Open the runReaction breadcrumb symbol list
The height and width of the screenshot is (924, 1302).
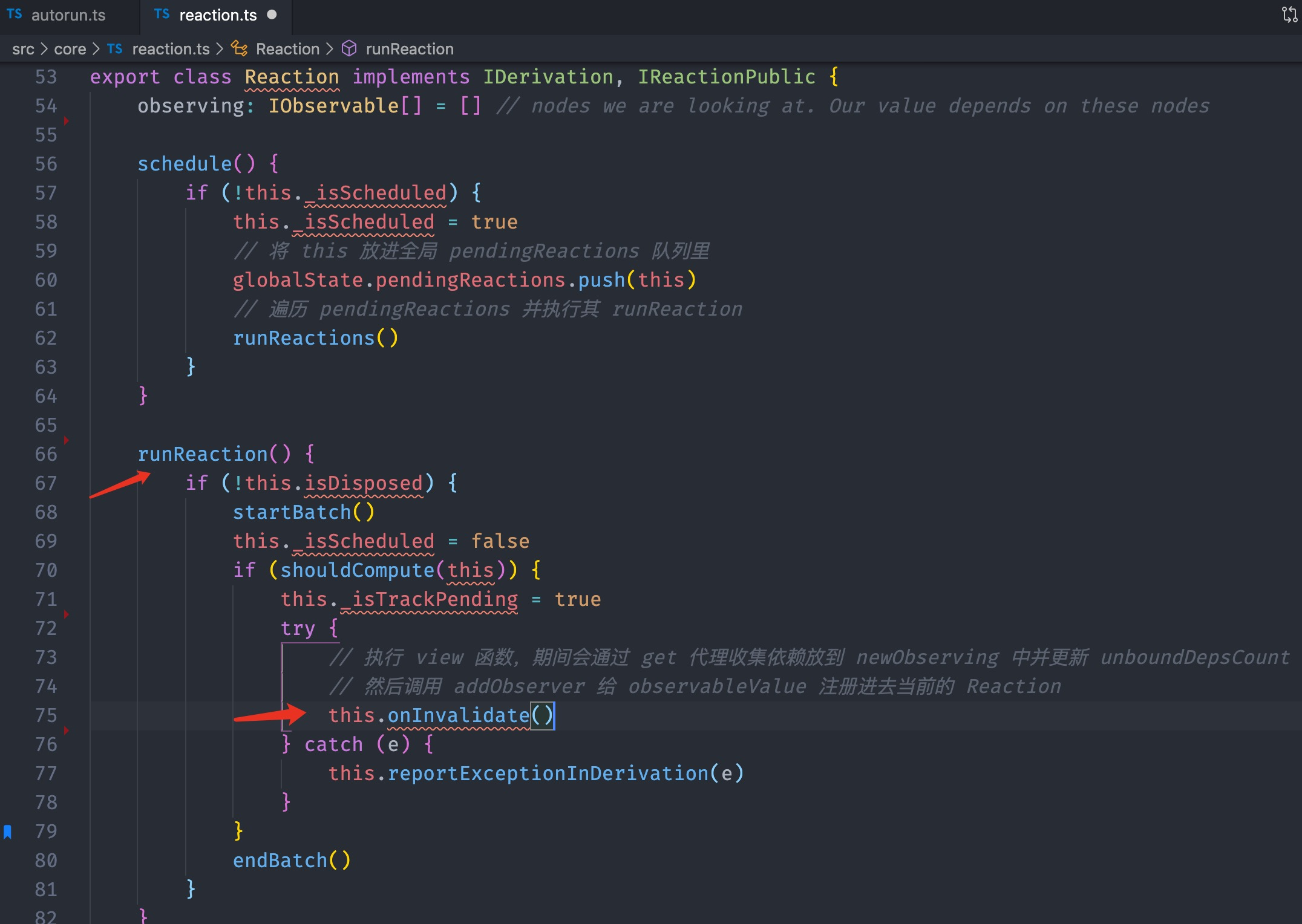point(410,49)
